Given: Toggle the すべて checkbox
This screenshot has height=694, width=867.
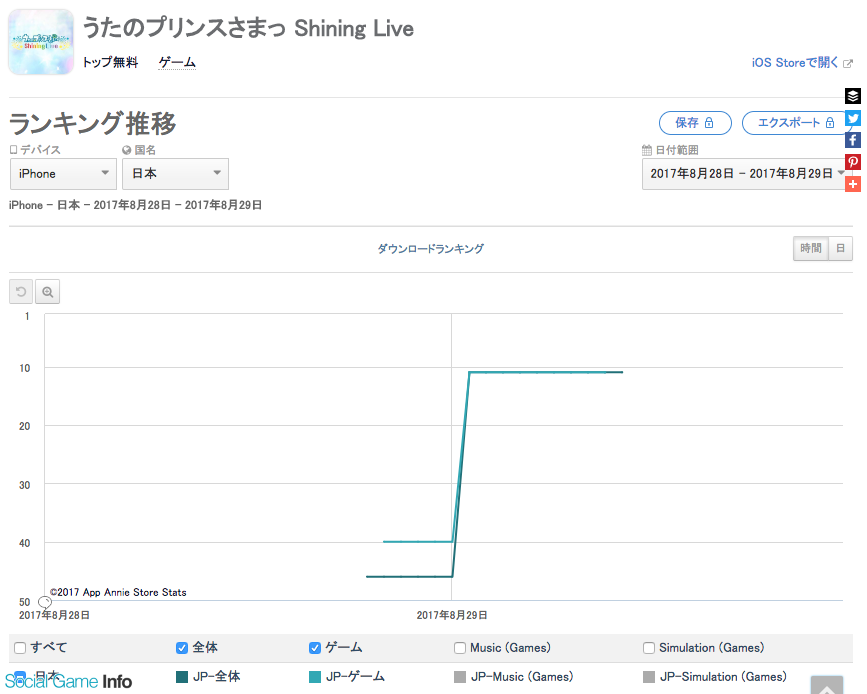Looking at the screenshot, I should click(x=20, y=648).
